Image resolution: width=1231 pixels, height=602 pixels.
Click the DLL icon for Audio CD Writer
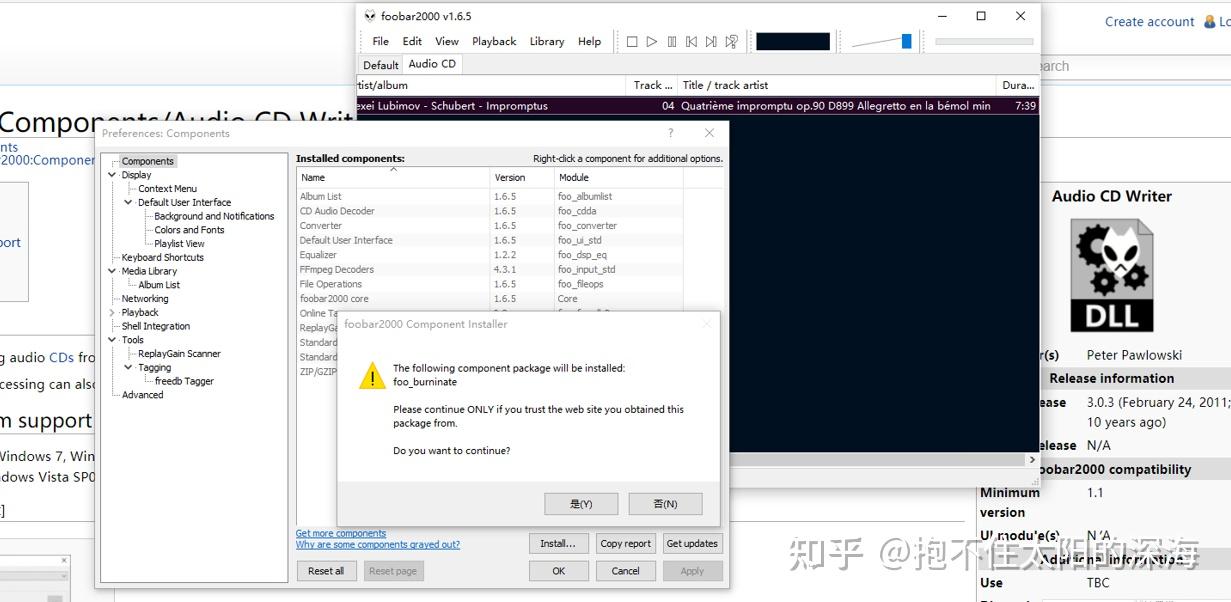pos(1111,272)
